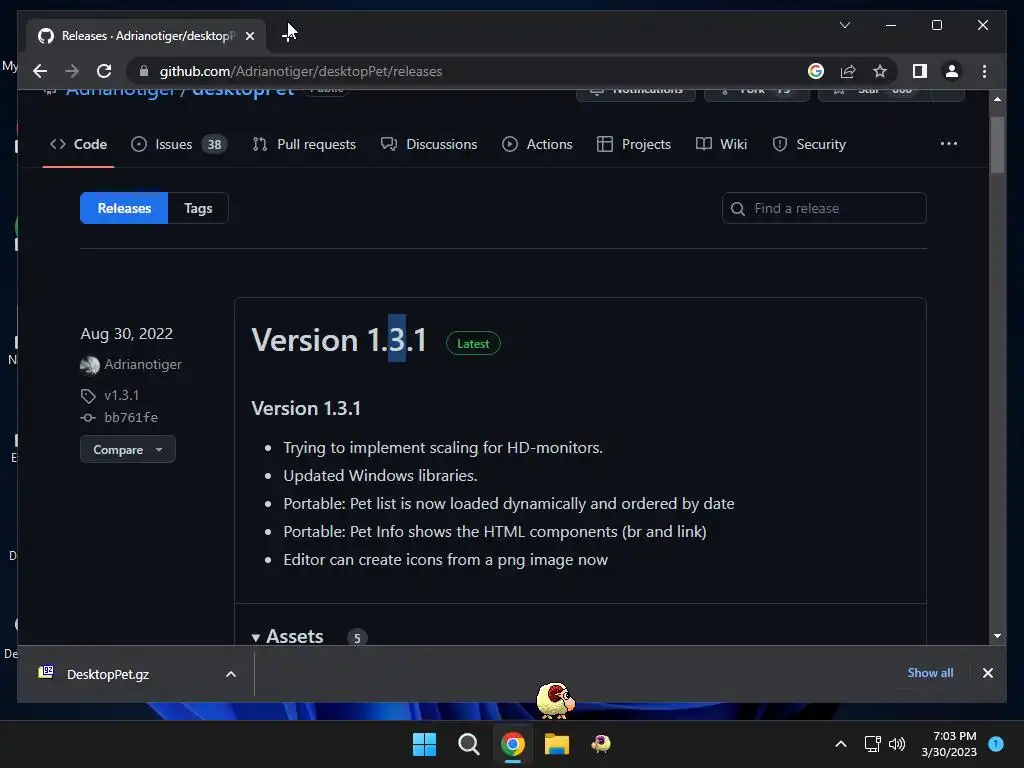Open the taskbar clock and date
1024x768 pixels.
tap(949, 744)
